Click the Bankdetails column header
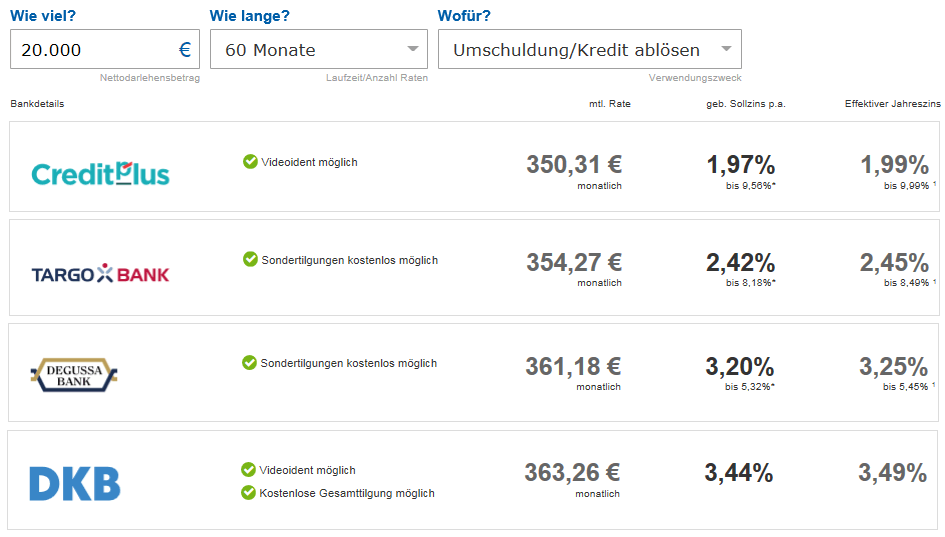This screenshot has height=537, width=945. [x=37, y=104]
